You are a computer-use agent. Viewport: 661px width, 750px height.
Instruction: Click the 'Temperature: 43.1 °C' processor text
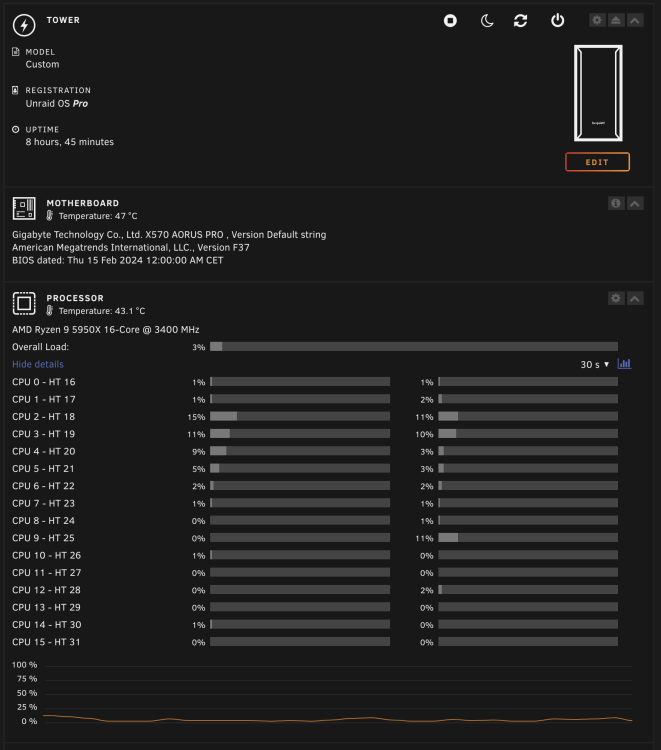pyautogui.click(x=102, y=311)
